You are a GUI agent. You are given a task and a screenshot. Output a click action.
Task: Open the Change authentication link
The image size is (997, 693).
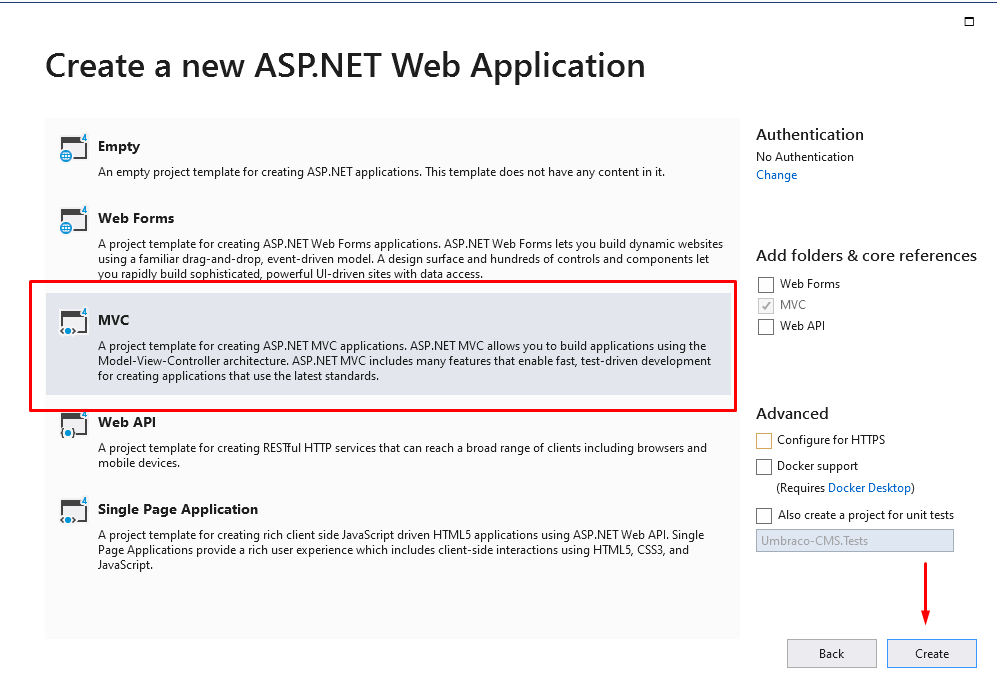click(x=776, y=175)
